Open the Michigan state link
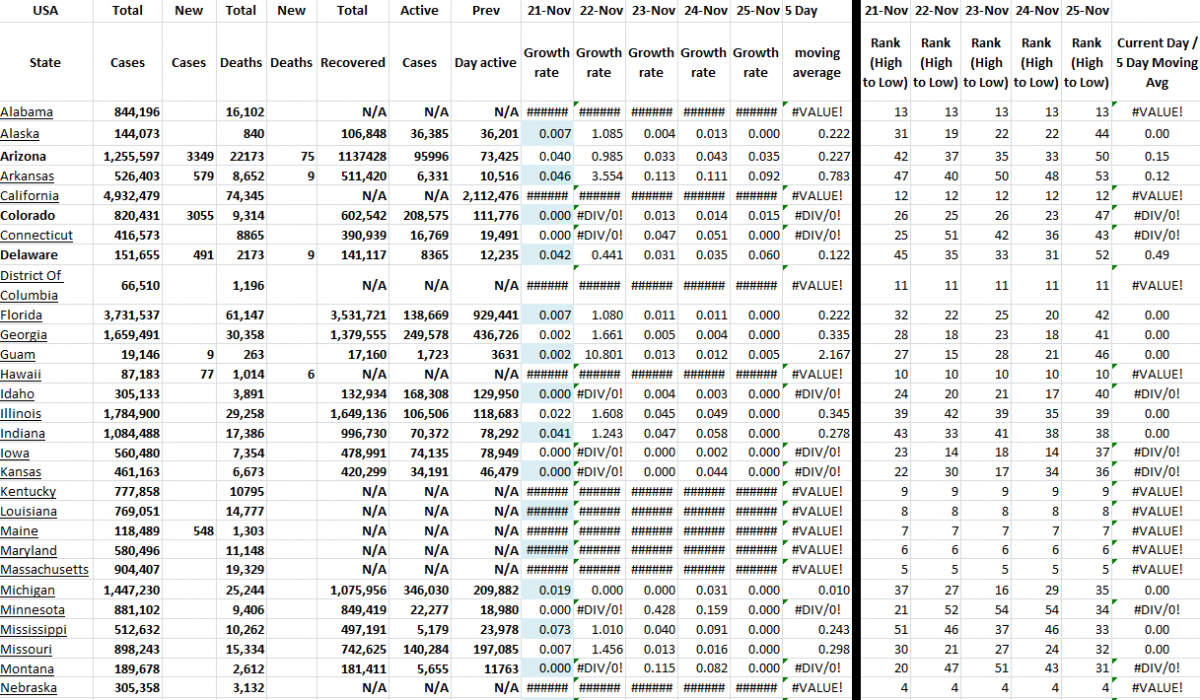The image size is (1200, 700). coord(27,589)
